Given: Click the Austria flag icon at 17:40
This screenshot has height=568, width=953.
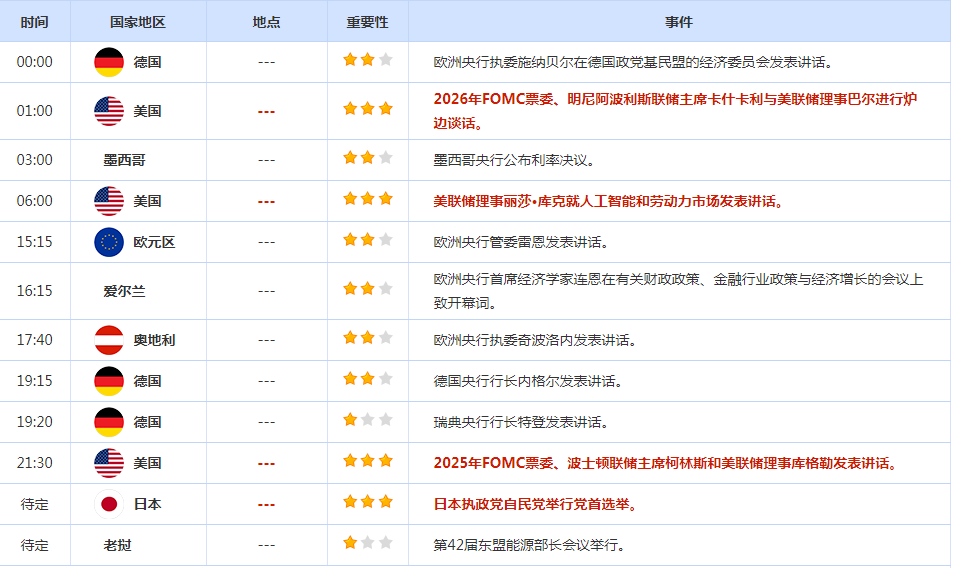Looking at the screenshot, I should click(x=108, y=340).
